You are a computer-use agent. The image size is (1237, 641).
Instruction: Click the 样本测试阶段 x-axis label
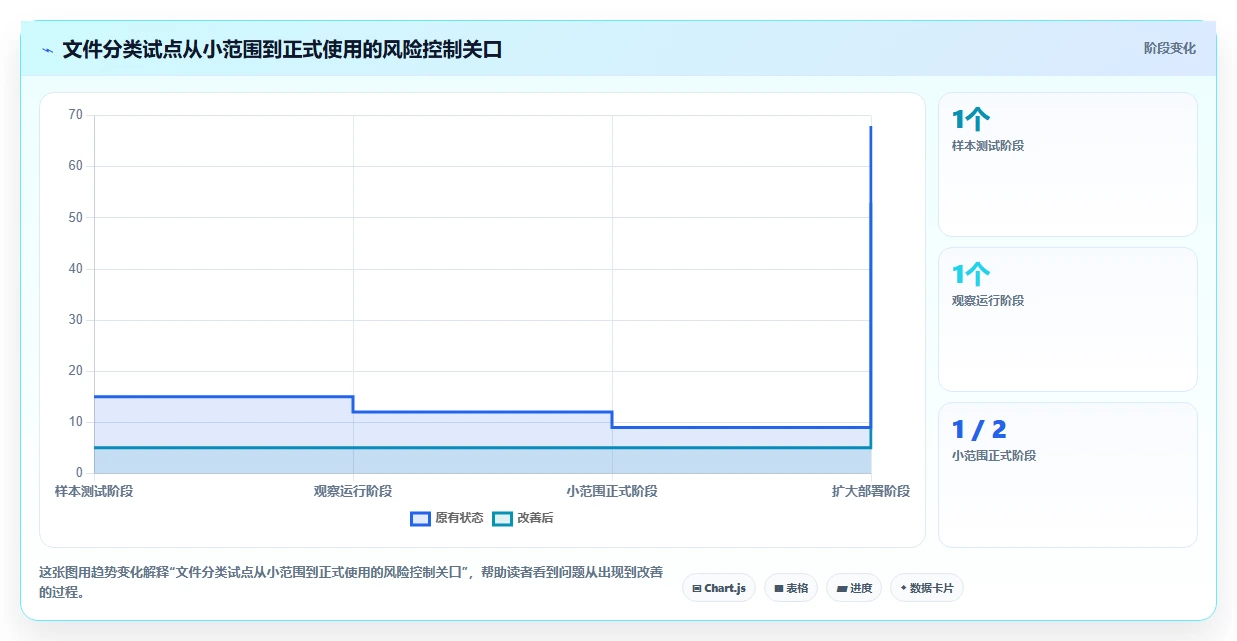click(x=94, y=491)
